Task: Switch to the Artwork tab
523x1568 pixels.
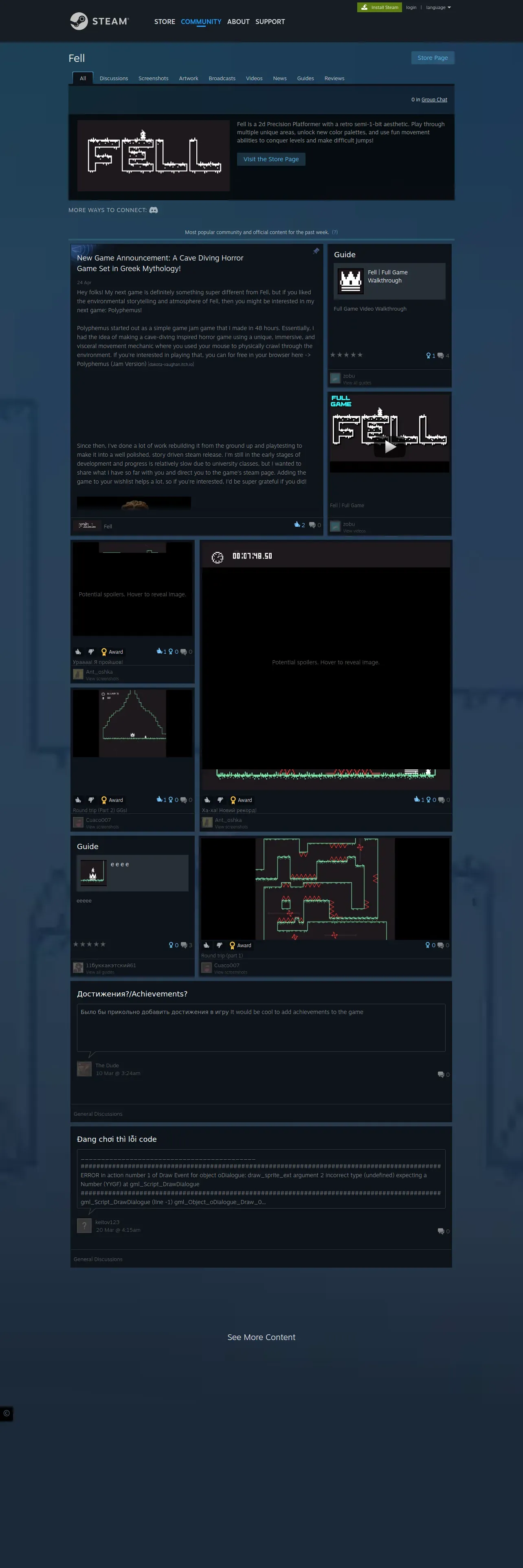Action: click(189, 79)
